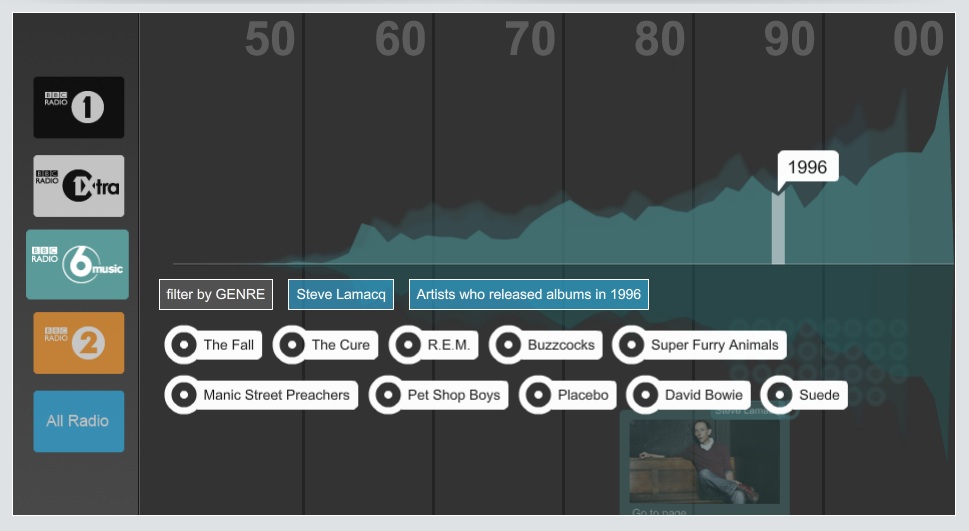Select the Pet Shop Boys tag

tap(453, 395)
